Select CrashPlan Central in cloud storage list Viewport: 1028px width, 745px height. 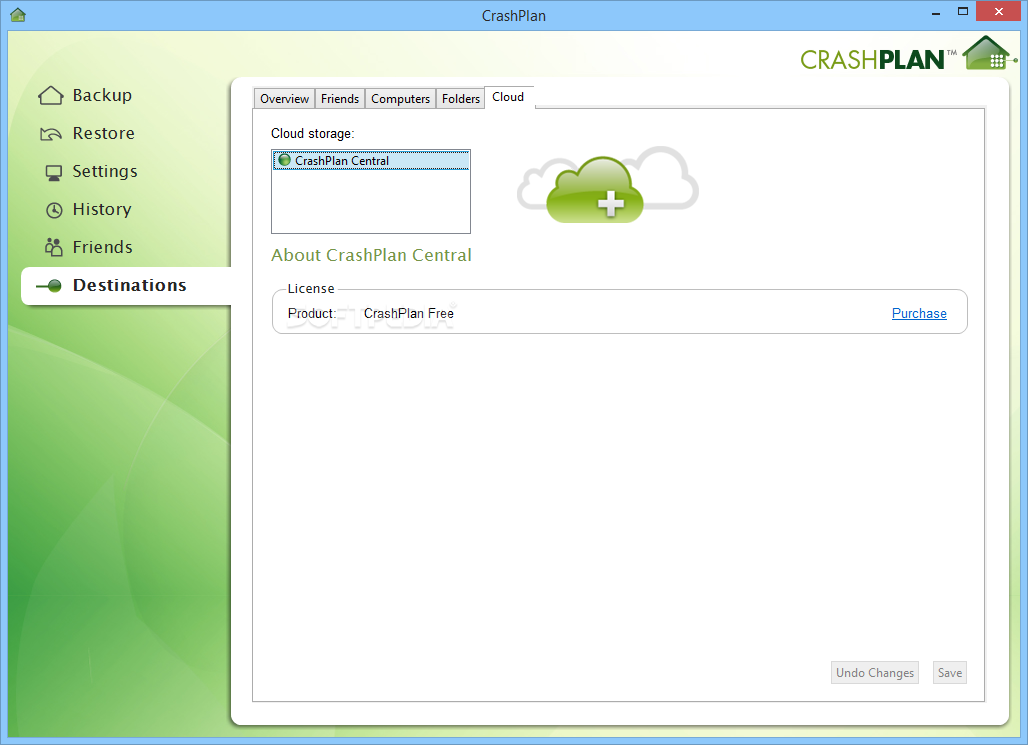click(370, 161)
